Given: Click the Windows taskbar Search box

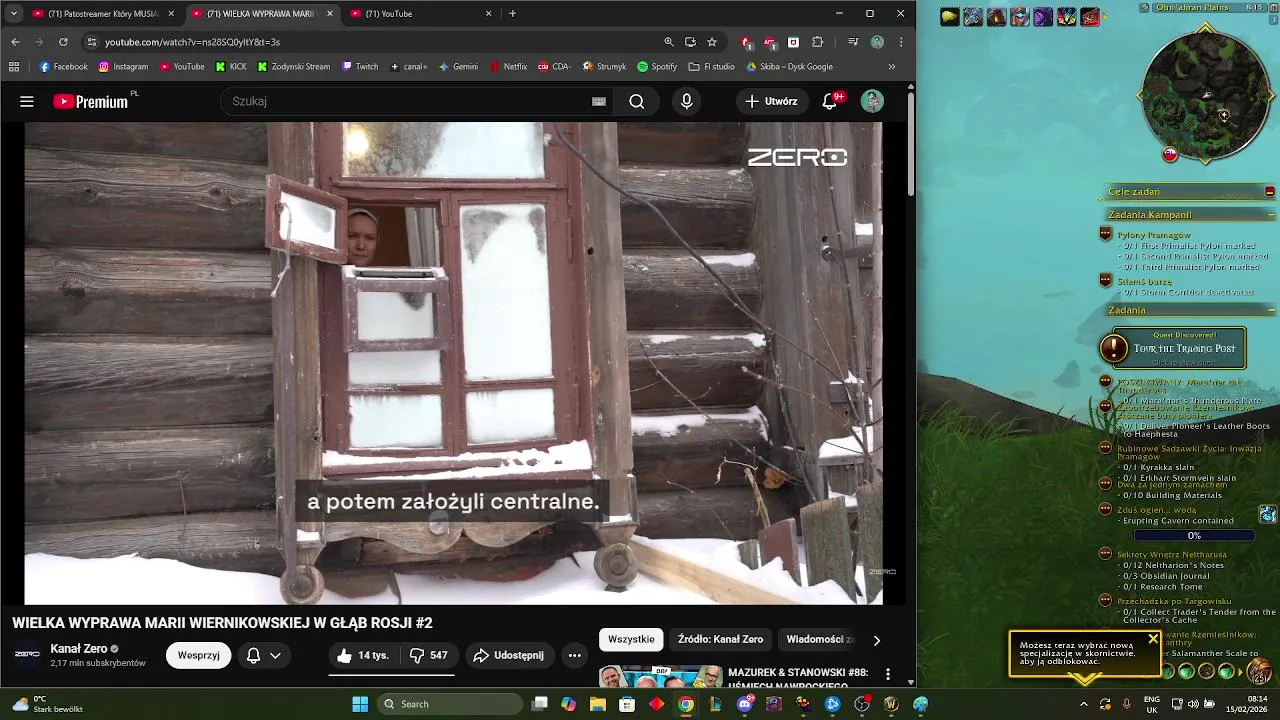Looking at the screenshot, I should [450, 704].
